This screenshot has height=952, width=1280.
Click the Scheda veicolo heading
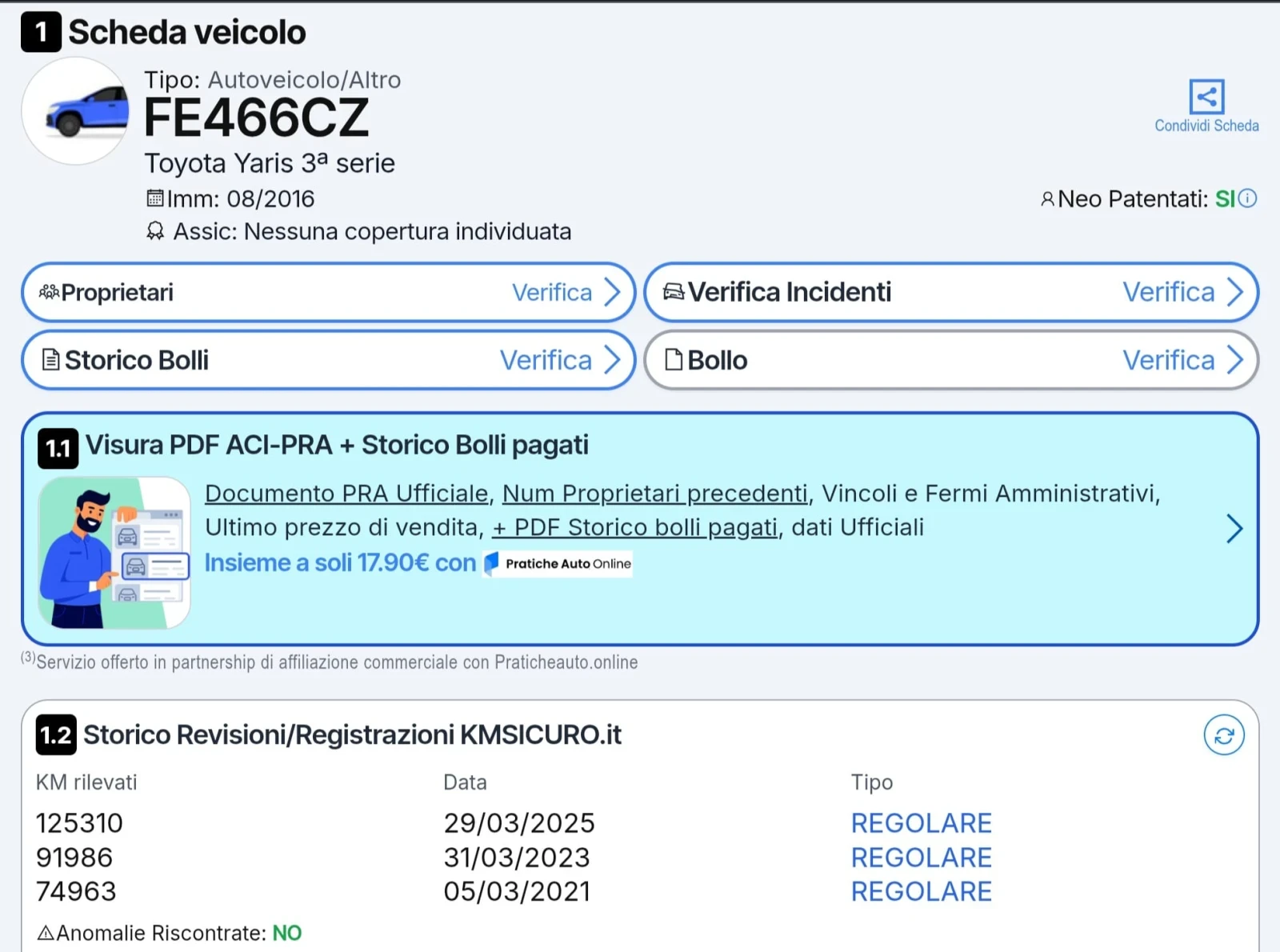click(x=187, y=32)
